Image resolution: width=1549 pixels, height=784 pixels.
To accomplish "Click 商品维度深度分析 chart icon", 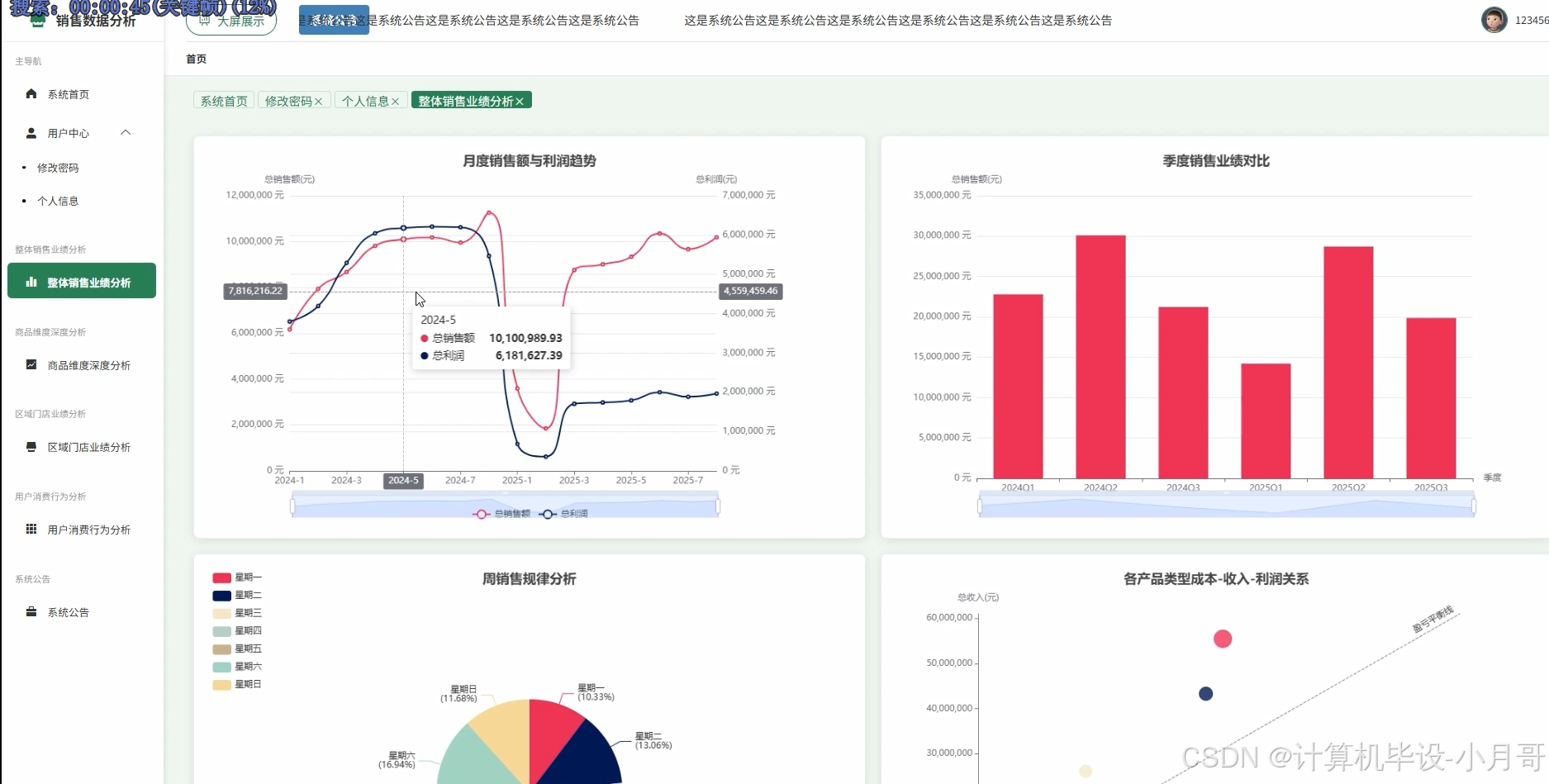I will [31, 364].
